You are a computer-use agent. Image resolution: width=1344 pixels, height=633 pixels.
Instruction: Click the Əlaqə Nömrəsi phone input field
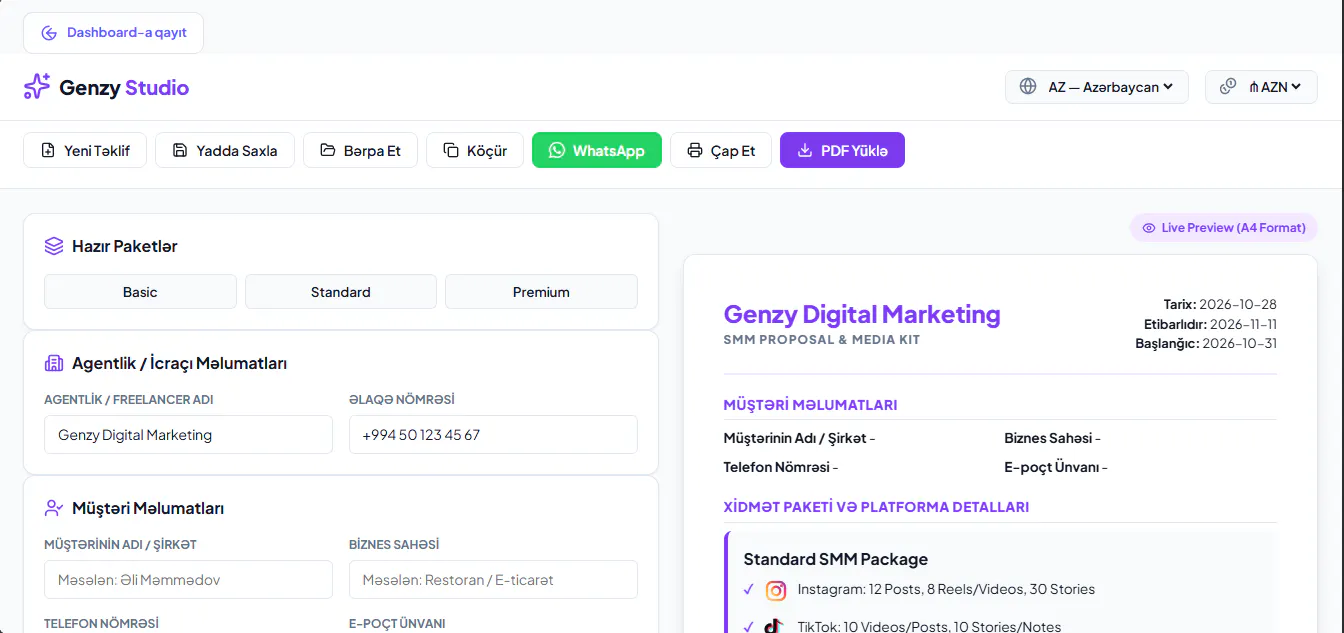click(493, 435)
